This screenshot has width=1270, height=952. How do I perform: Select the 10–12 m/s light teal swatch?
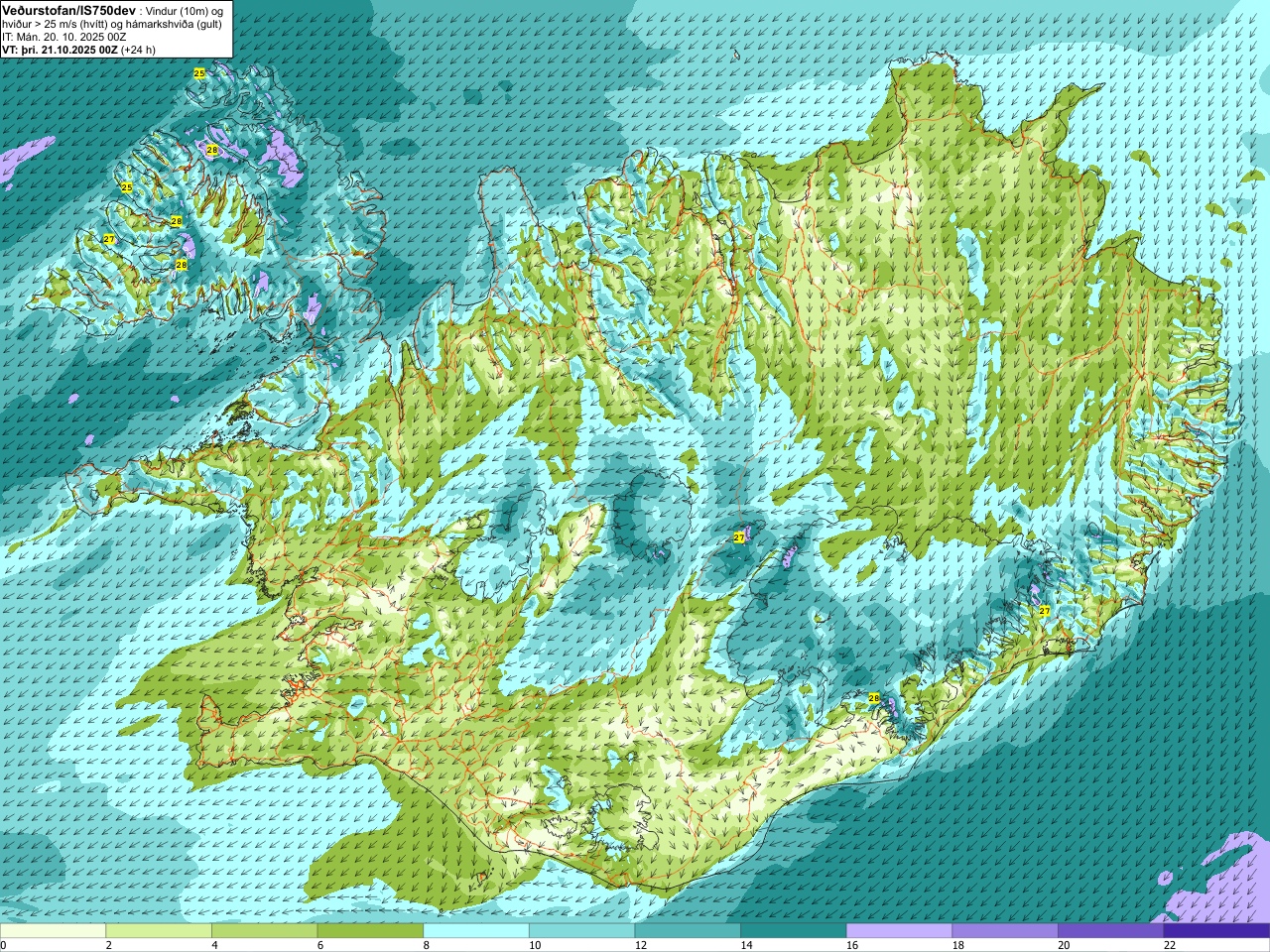(x=581, y=930)
